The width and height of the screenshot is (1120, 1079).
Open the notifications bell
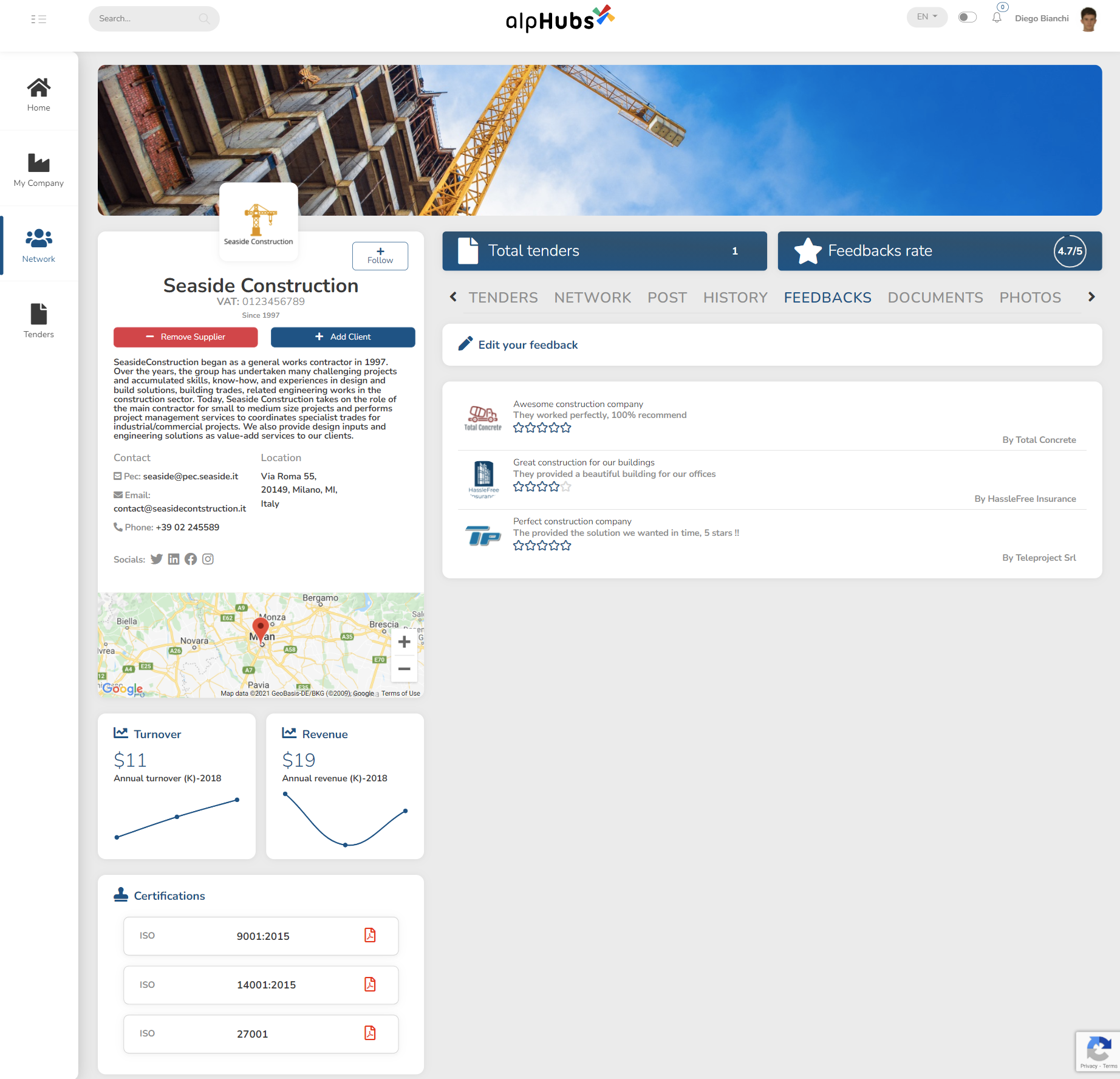(x=997, y=18)
